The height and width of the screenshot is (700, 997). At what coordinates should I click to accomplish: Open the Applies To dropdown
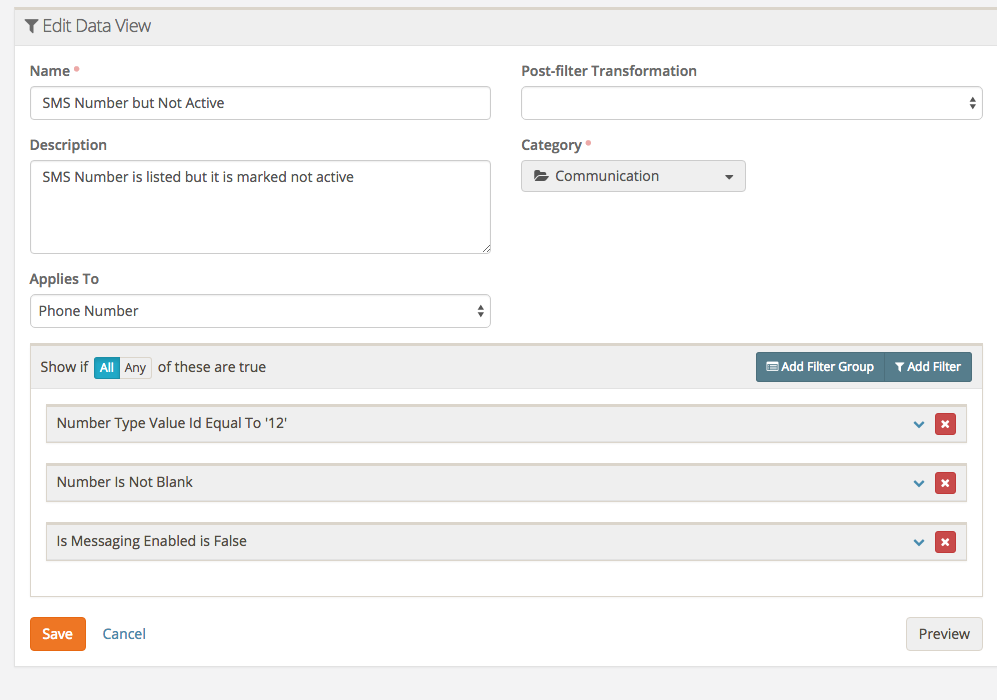pyautogui.click(x=260, y=311)
